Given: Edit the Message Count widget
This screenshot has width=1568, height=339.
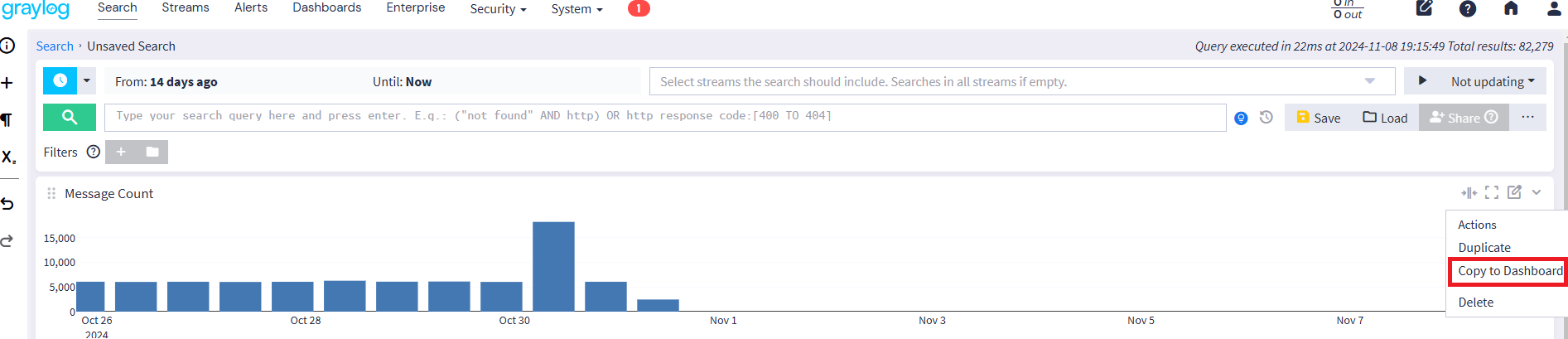Looking at the screenshot, I should tap(1514, 192).
